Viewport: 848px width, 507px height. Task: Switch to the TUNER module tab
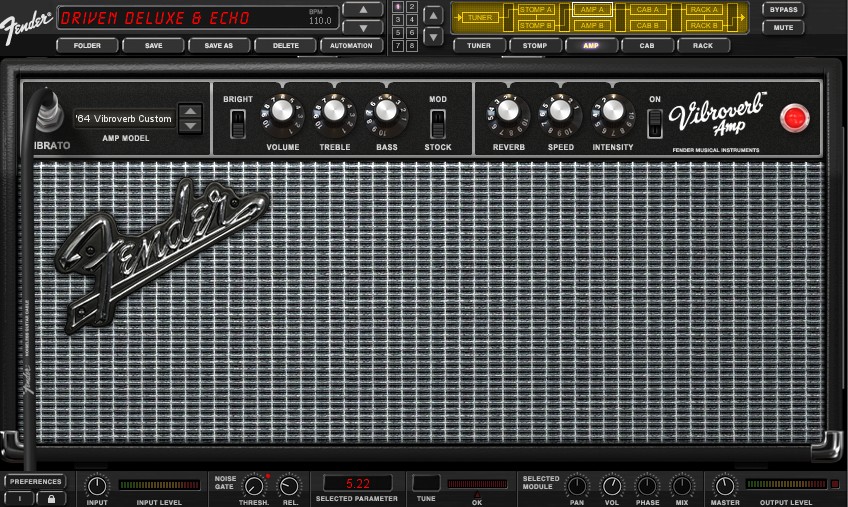click(479, 46)
